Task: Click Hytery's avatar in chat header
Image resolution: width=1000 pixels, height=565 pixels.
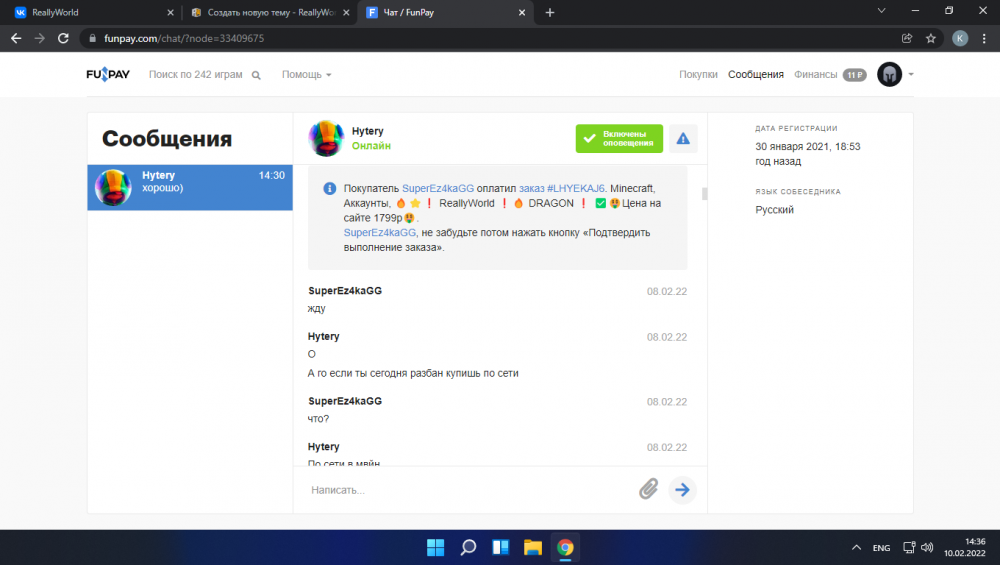Action: (326, 138)
